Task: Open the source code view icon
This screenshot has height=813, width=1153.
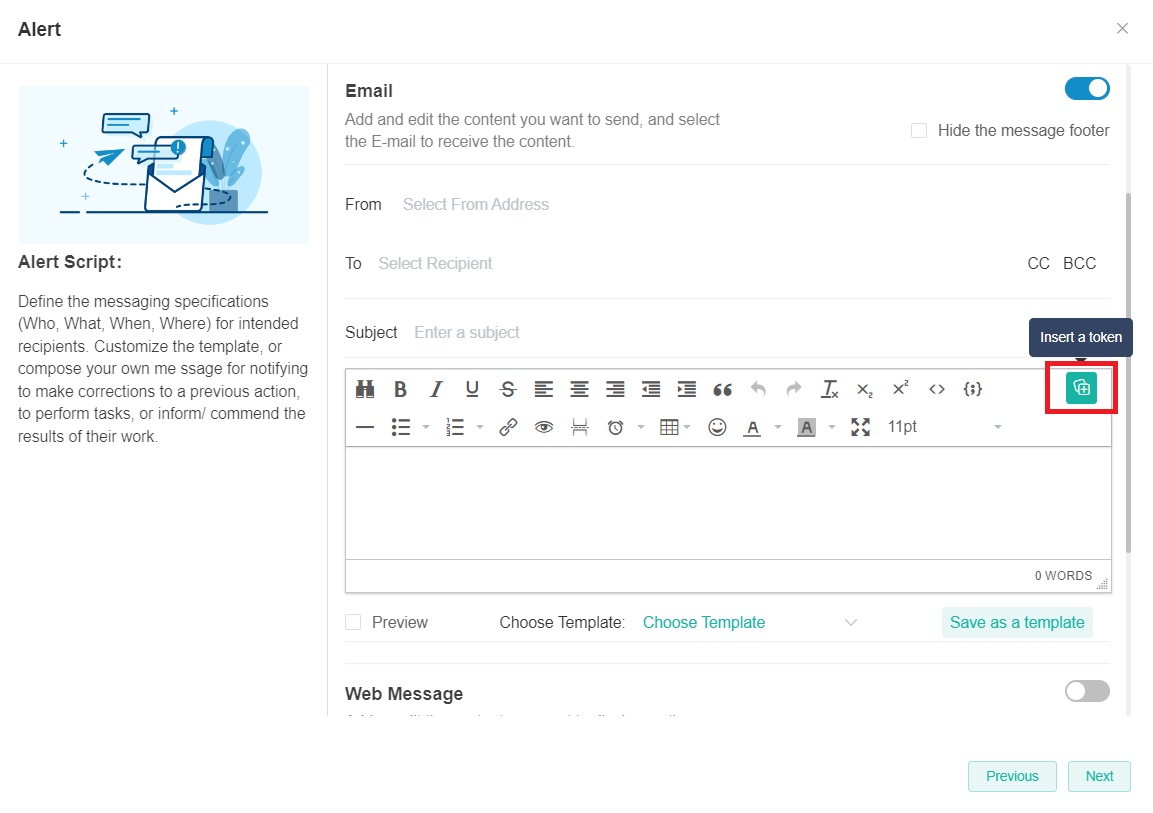Action: pos(936,389)
